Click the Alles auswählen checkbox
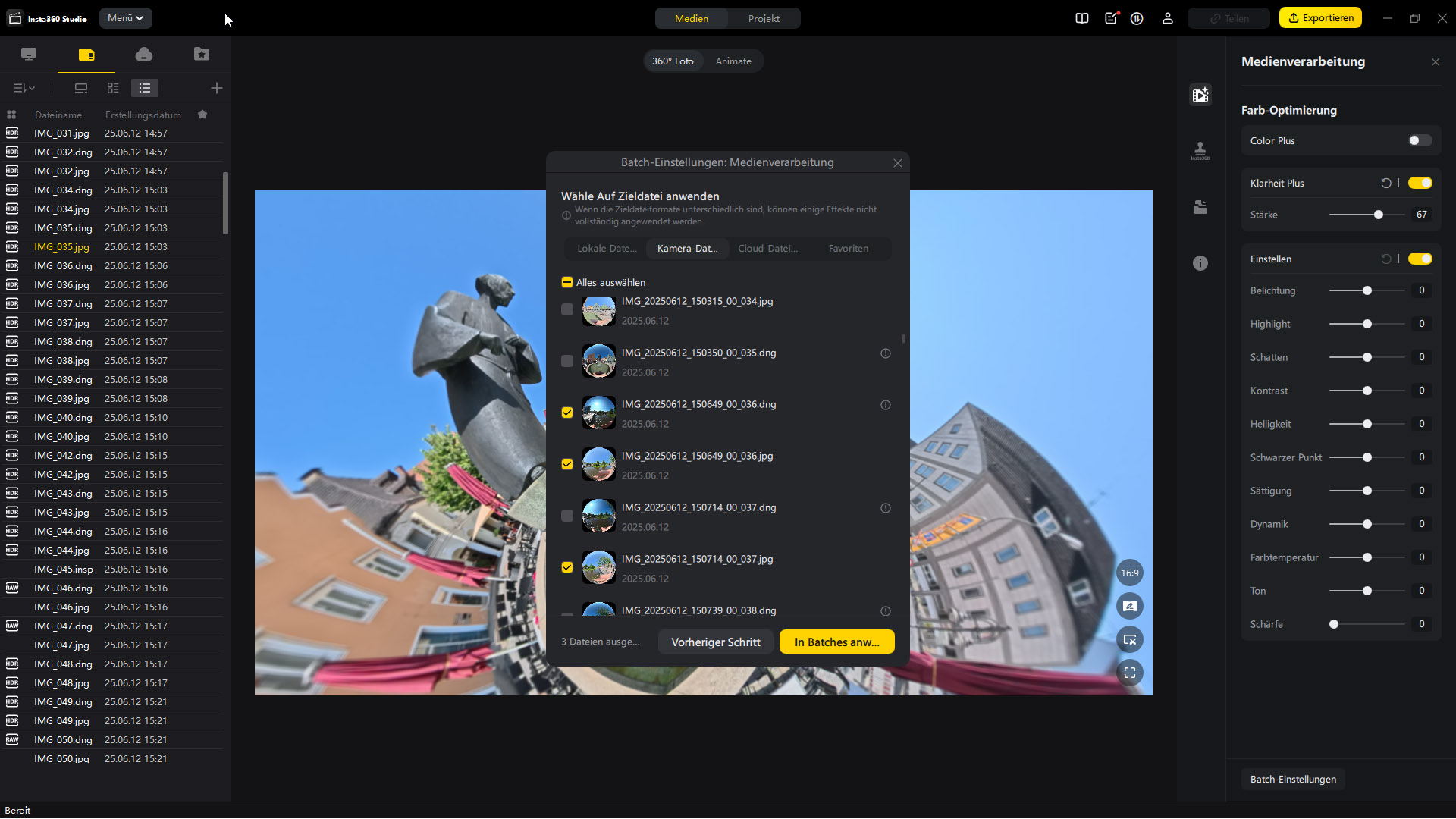The height and width of the screenshot is (819, 1456). 567,283
